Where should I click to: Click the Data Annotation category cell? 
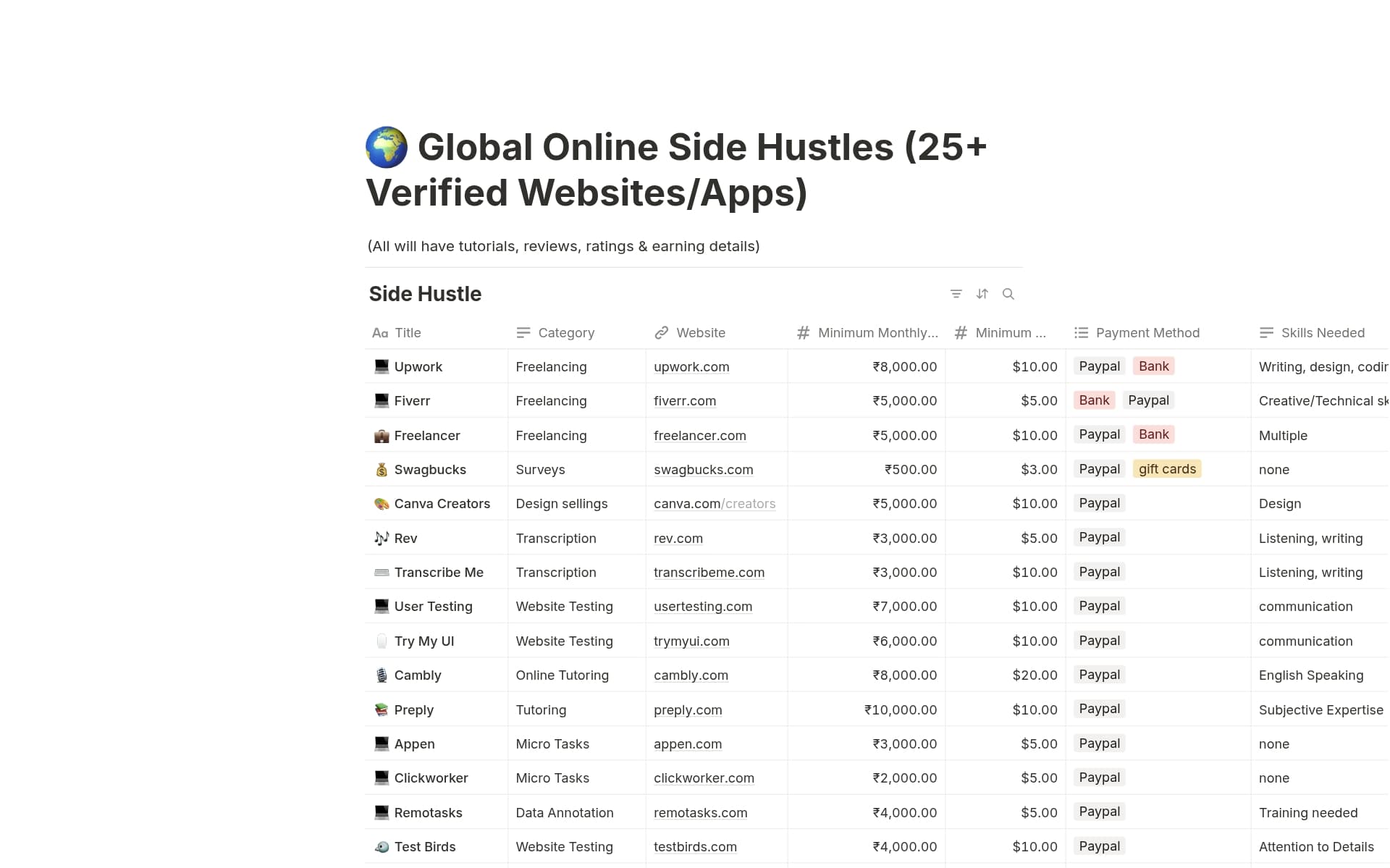click(x=576, y=812)
